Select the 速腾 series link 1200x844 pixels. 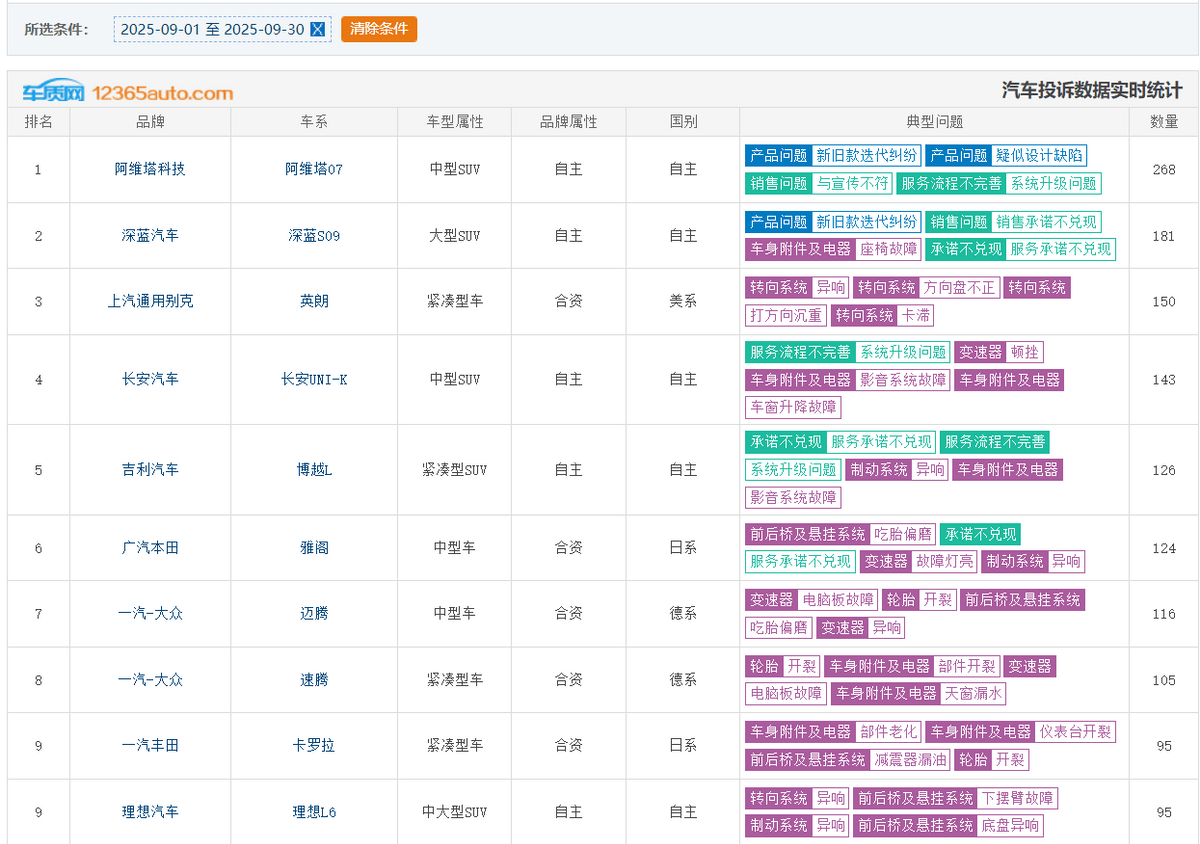pos(314,680)
